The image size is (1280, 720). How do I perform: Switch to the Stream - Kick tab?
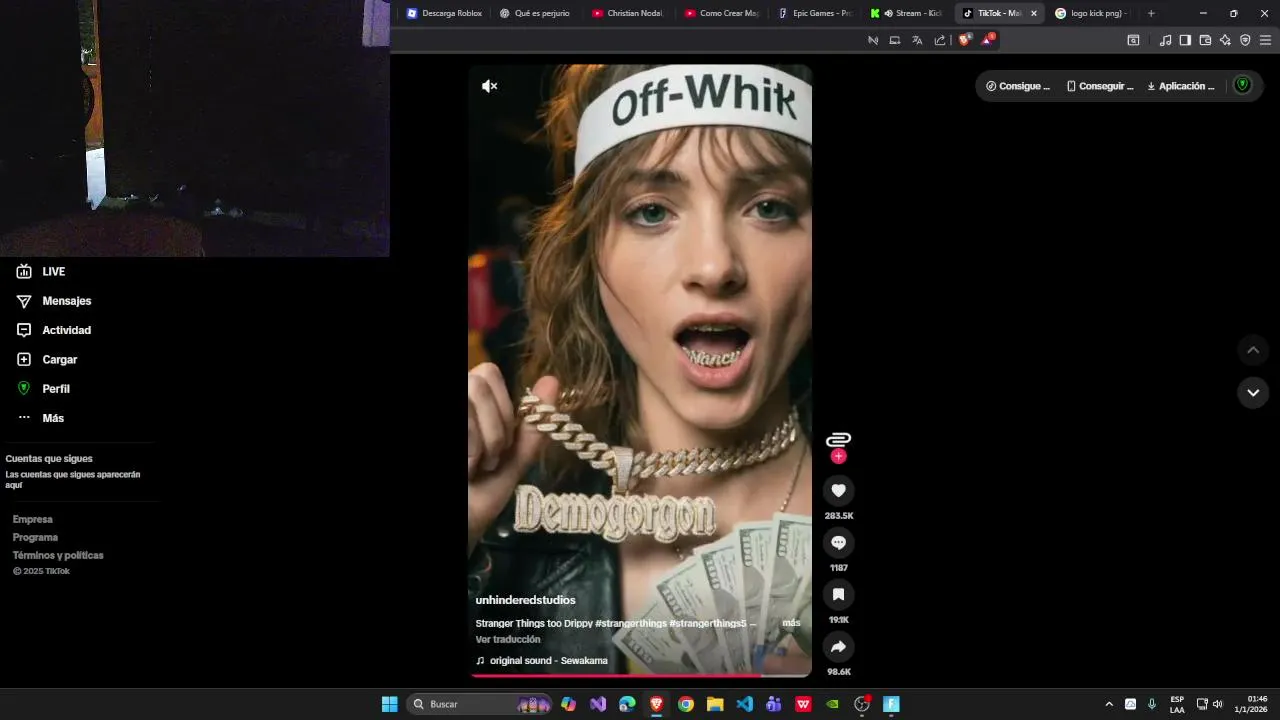tap(906, 13)
